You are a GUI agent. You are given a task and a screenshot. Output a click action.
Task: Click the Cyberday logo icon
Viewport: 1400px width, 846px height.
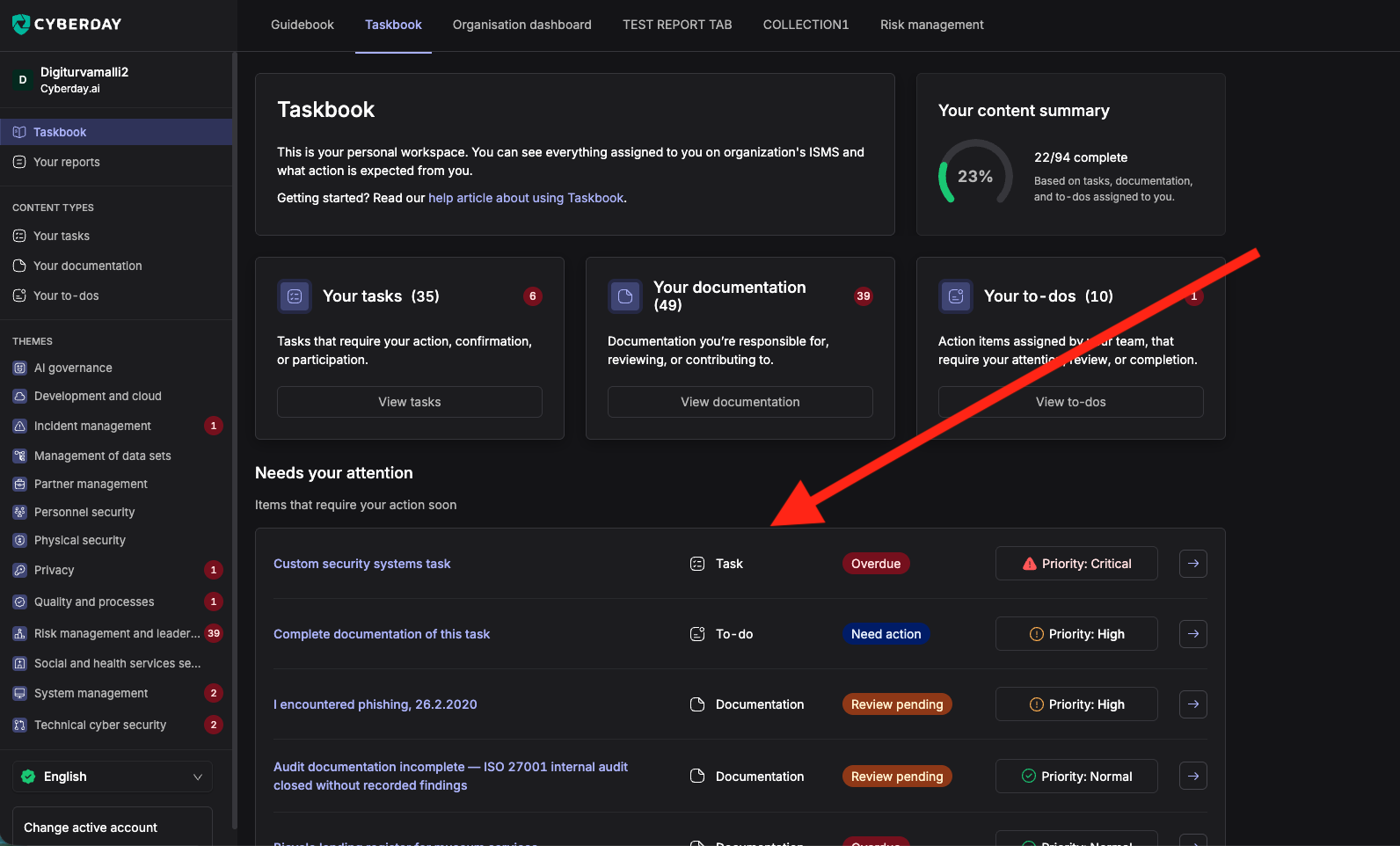pos(21,25)
